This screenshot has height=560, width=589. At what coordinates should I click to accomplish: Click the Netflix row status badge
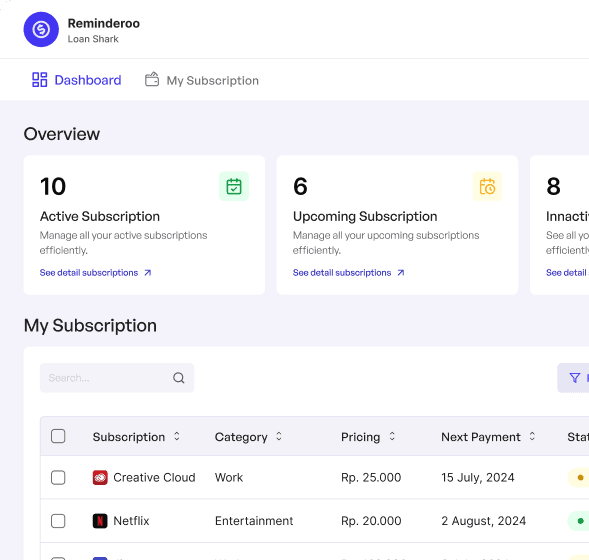pos(578,521)
